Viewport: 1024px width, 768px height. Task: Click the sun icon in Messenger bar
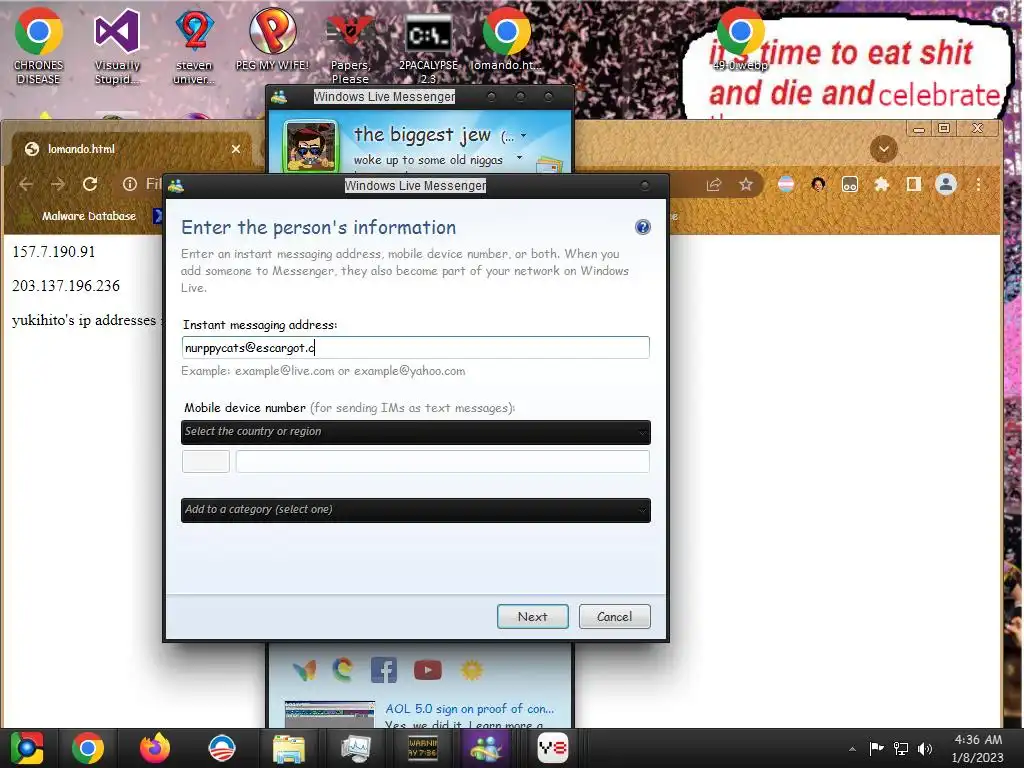coord(472,670)
